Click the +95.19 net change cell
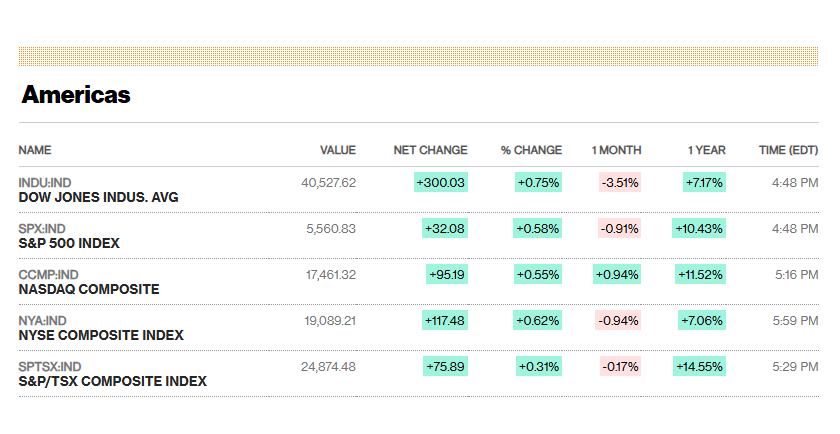Image resolution: width=840 pixels, height=434 pixels. pos(447,274)
